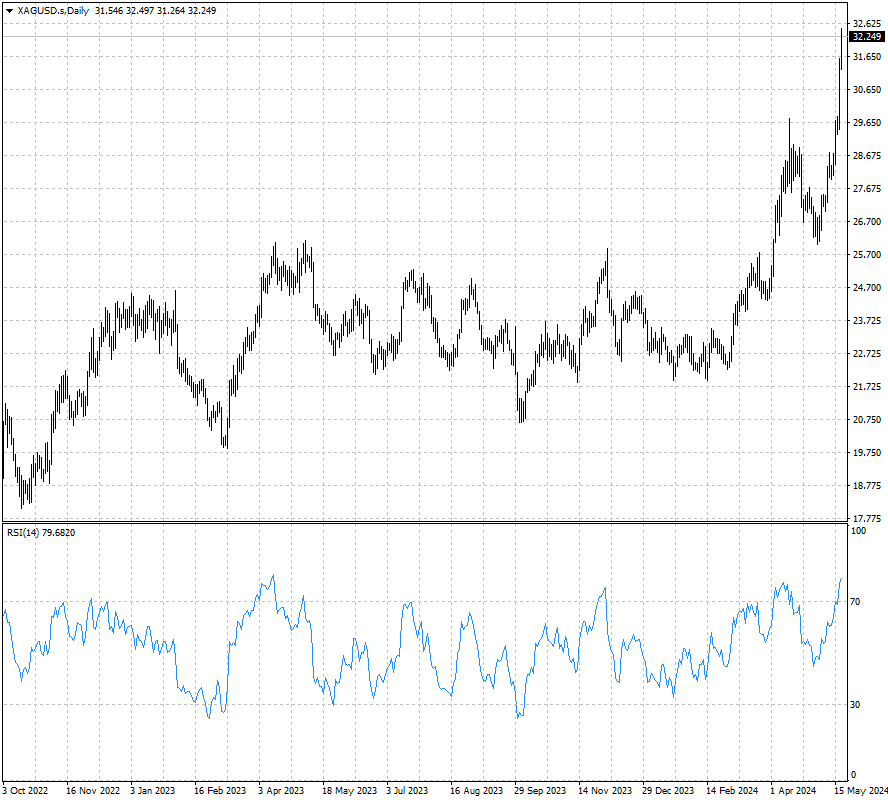Click the current price label 32.249
The image size is (888, 802).
[867, 36]
